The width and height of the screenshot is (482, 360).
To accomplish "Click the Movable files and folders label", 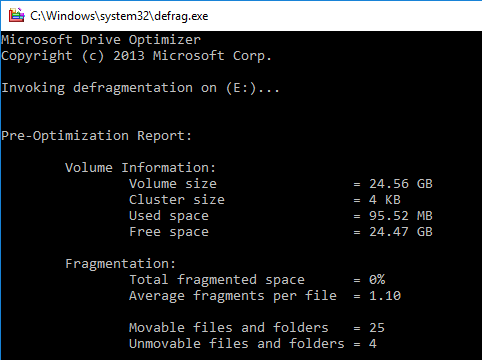I will pos(229,328).
